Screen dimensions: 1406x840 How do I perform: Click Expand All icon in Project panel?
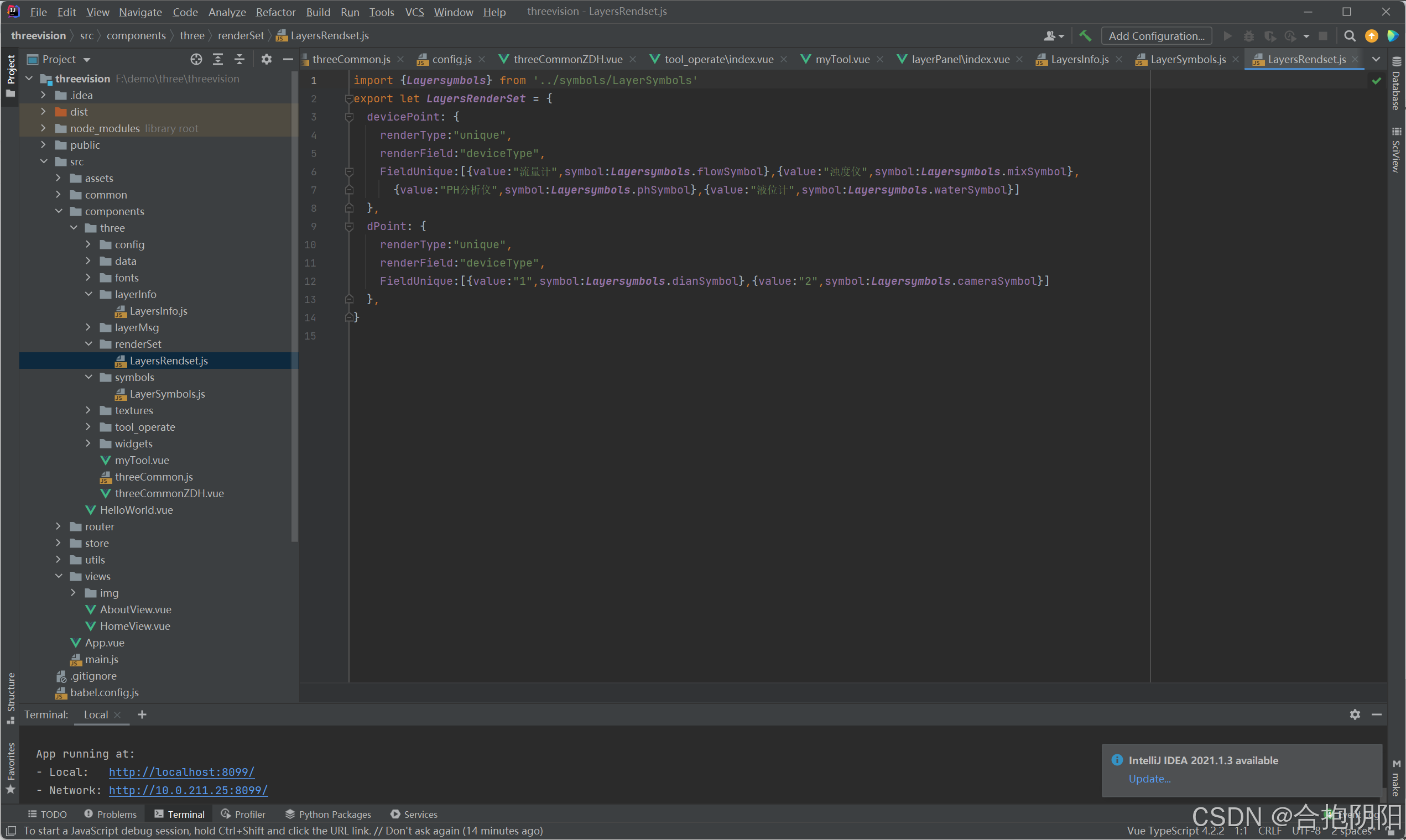coord(218,59)
